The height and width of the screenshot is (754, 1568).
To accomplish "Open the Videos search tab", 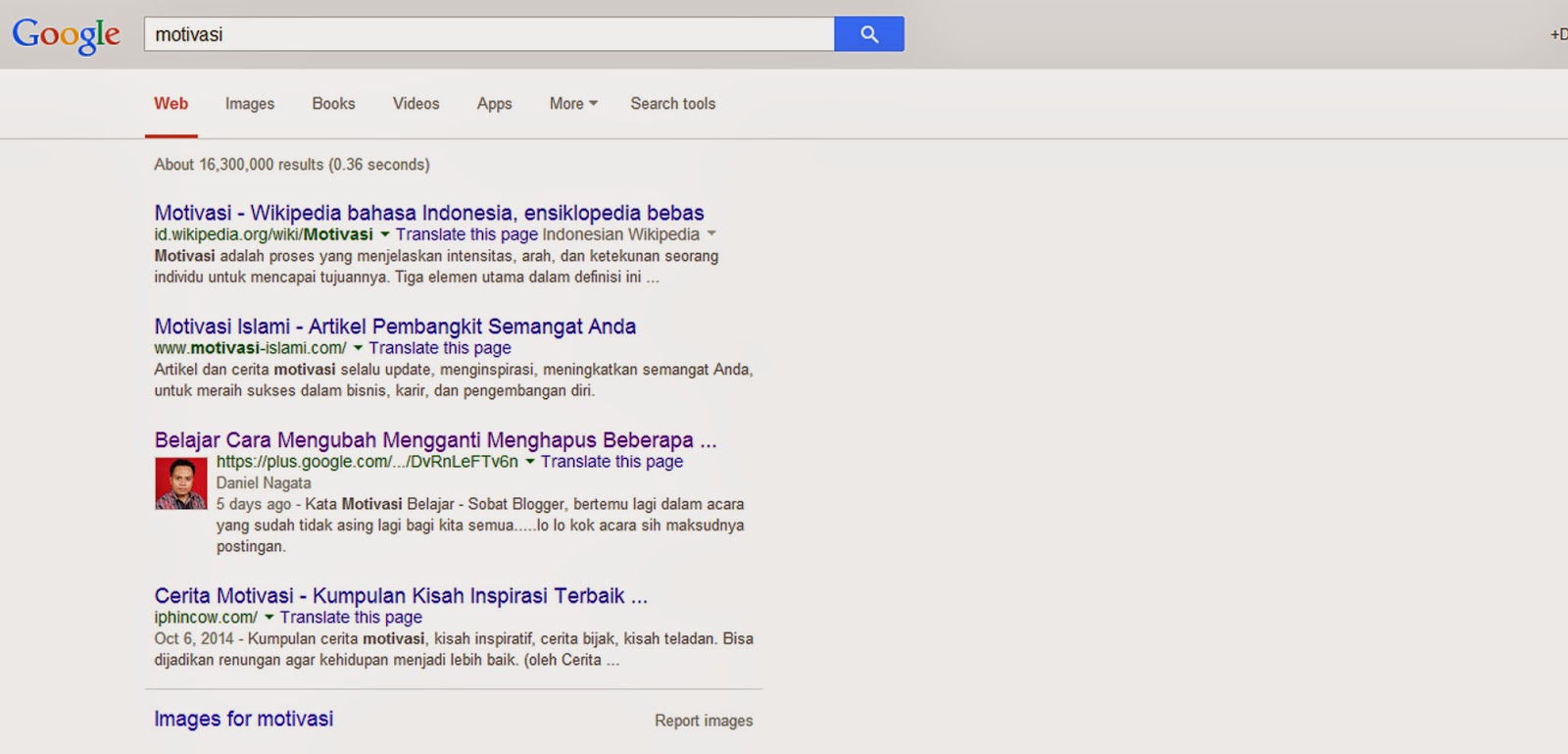I will pyautogui.click(x=416, y=104).
